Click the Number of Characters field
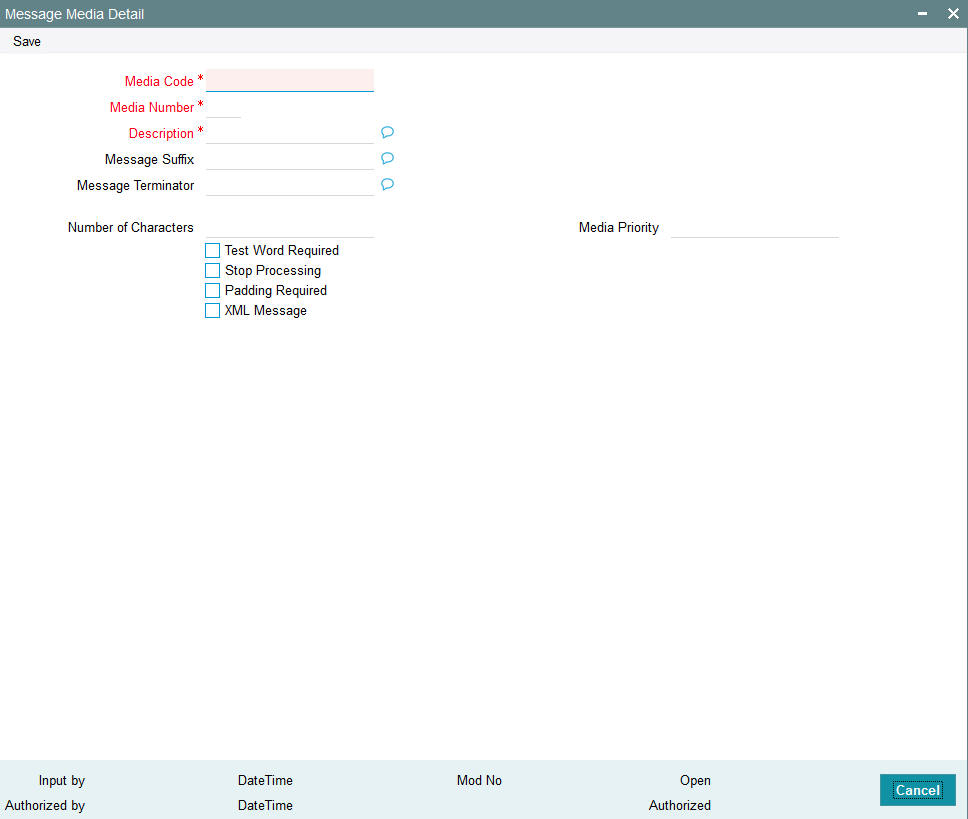The height and width of the screenshot is (819, 968). point(290,227)
